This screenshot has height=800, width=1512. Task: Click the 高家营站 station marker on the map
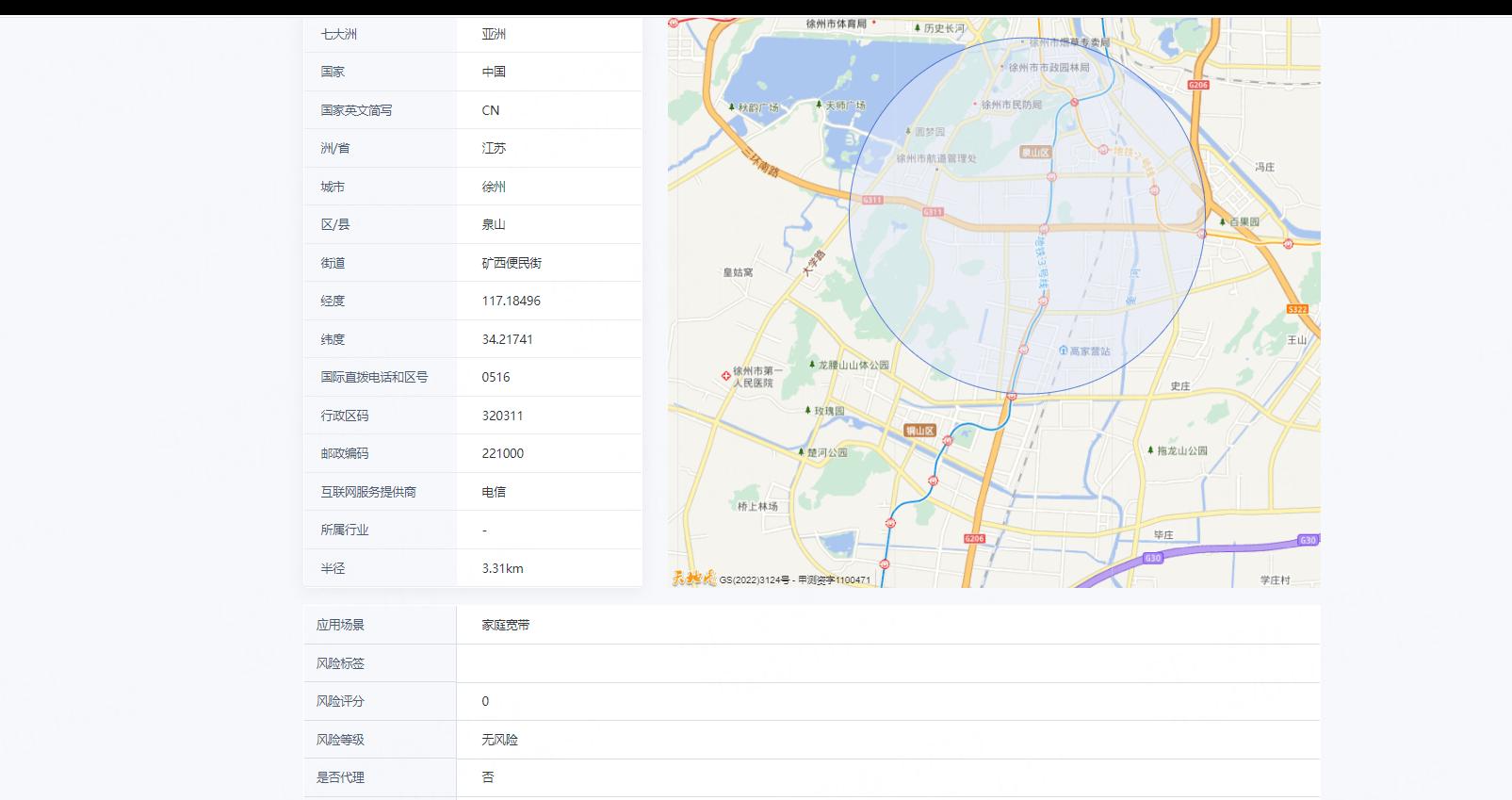[x=1064, y=351]
